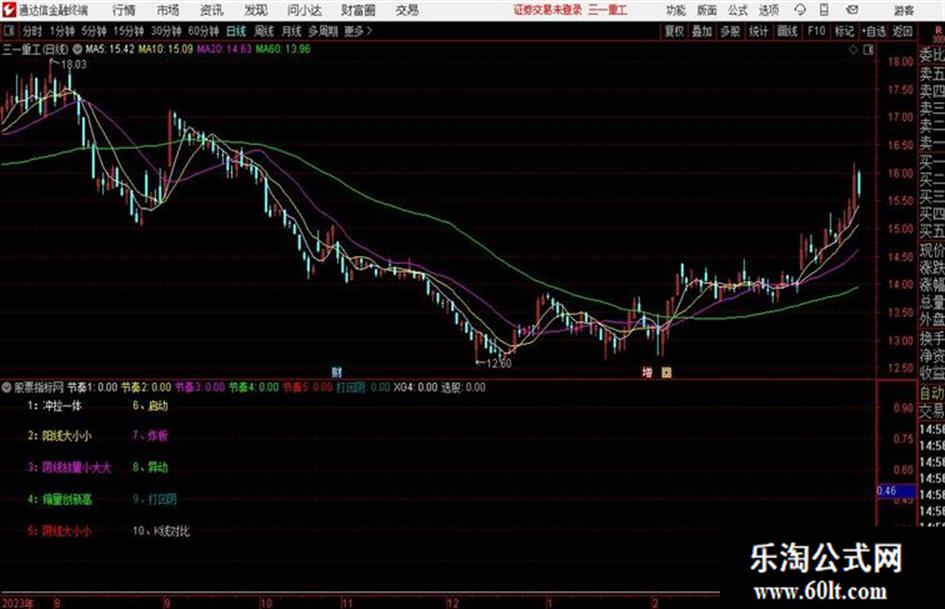
Task: Click the 复权 toolbar button
Action: click(674, 31)
